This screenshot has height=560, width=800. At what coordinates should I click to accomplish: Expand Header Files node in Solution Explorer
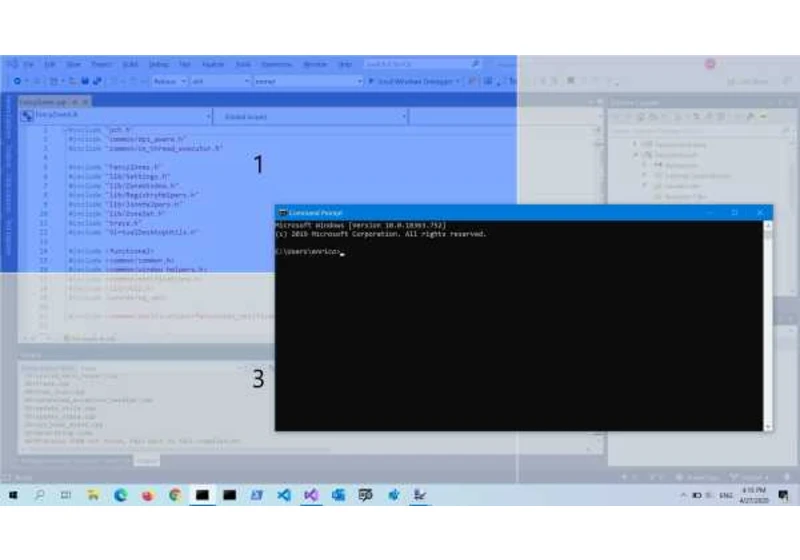644,186
